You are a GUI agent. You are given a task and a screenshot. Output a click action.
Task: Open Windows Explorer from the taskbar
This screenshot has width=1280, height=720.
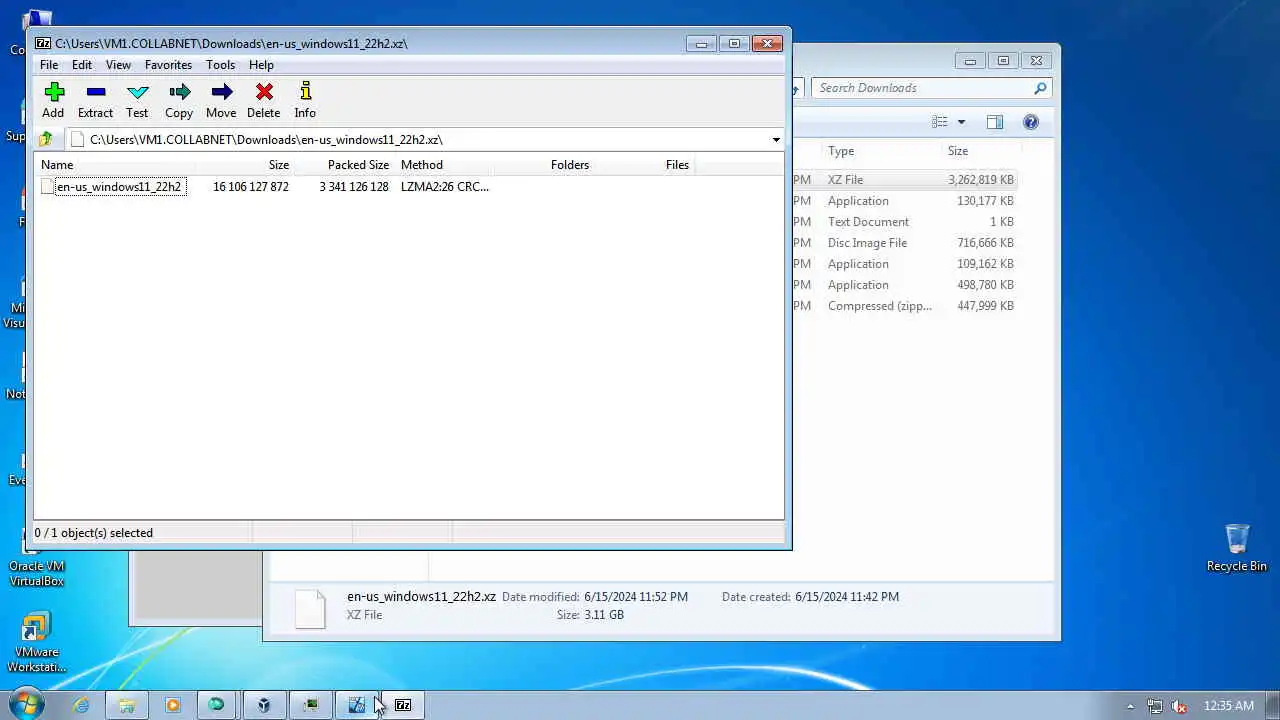pos(127,705)
